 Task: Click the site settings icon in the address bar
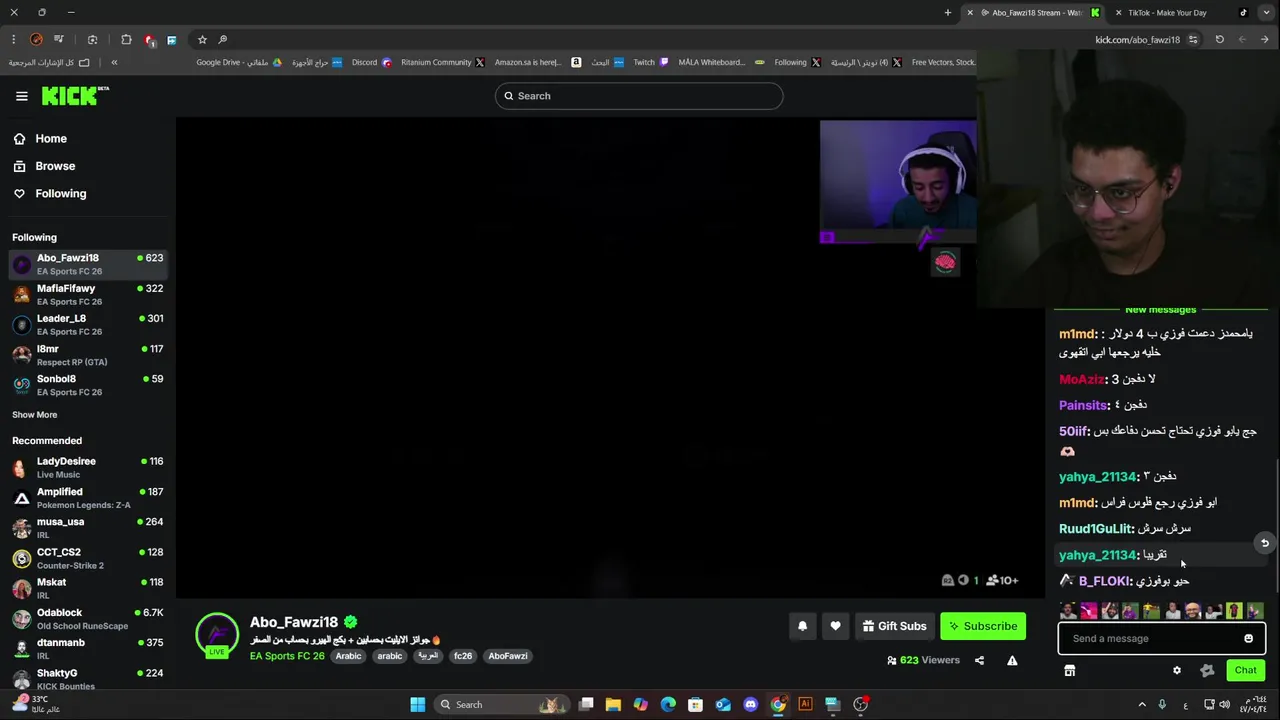(x=1192, y=39)
